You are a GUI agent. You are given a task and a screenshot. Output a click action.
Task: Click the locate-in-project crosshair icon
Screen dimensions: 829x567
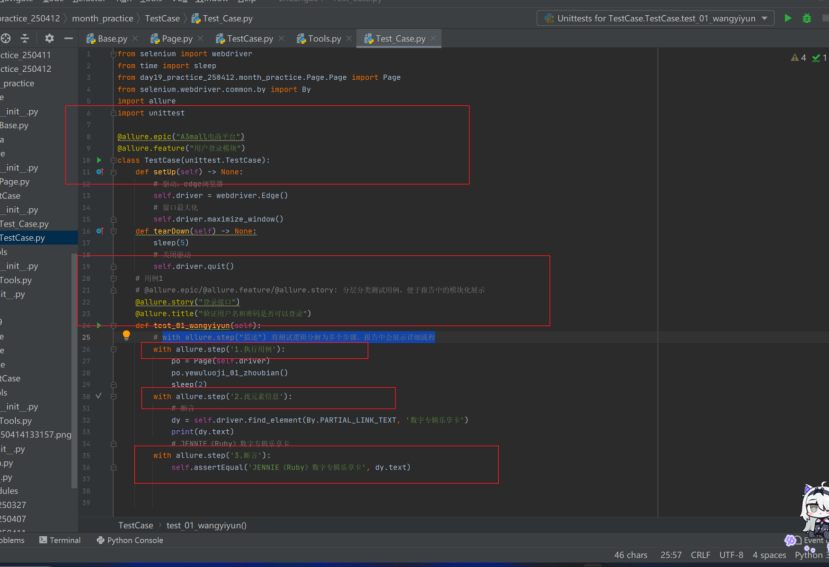click(6, 38)
